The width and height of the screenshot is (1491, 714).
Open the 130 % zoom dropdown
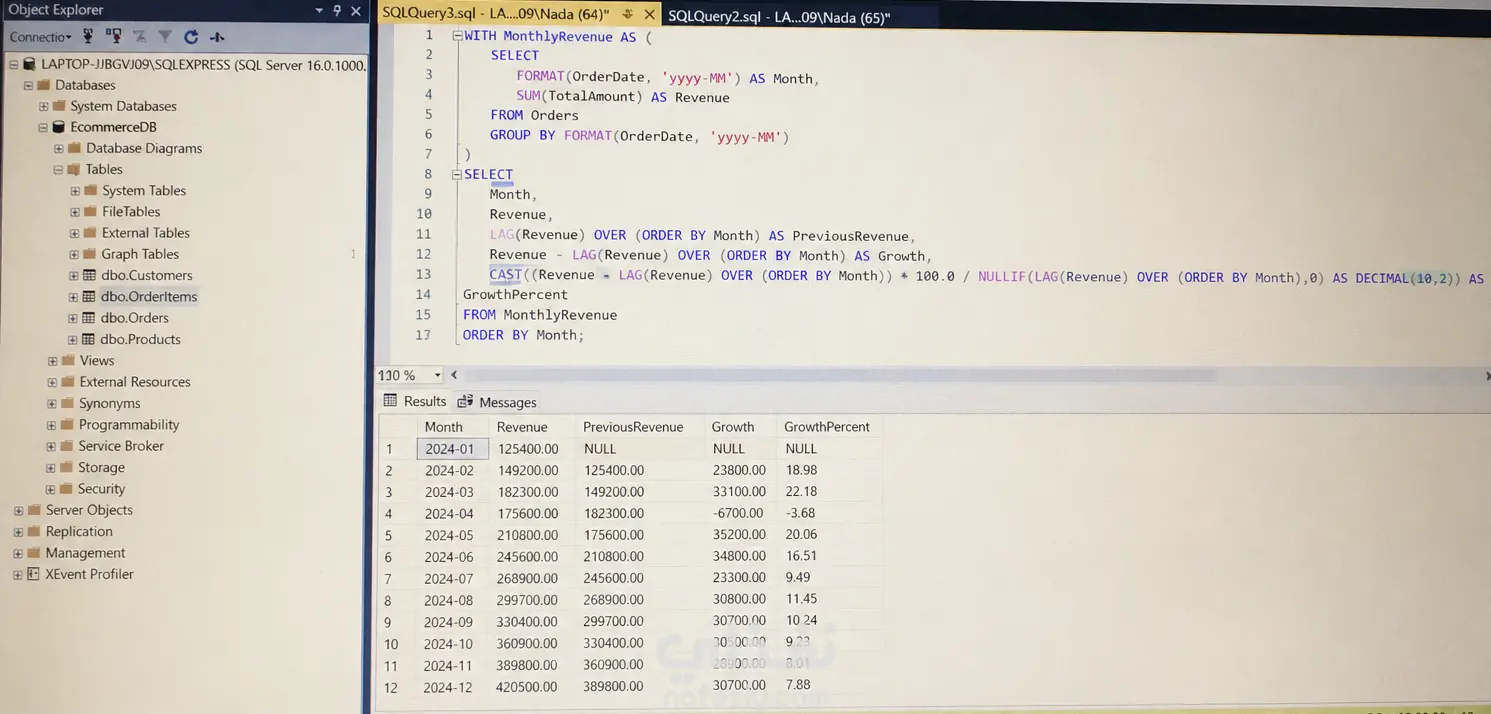437,375
